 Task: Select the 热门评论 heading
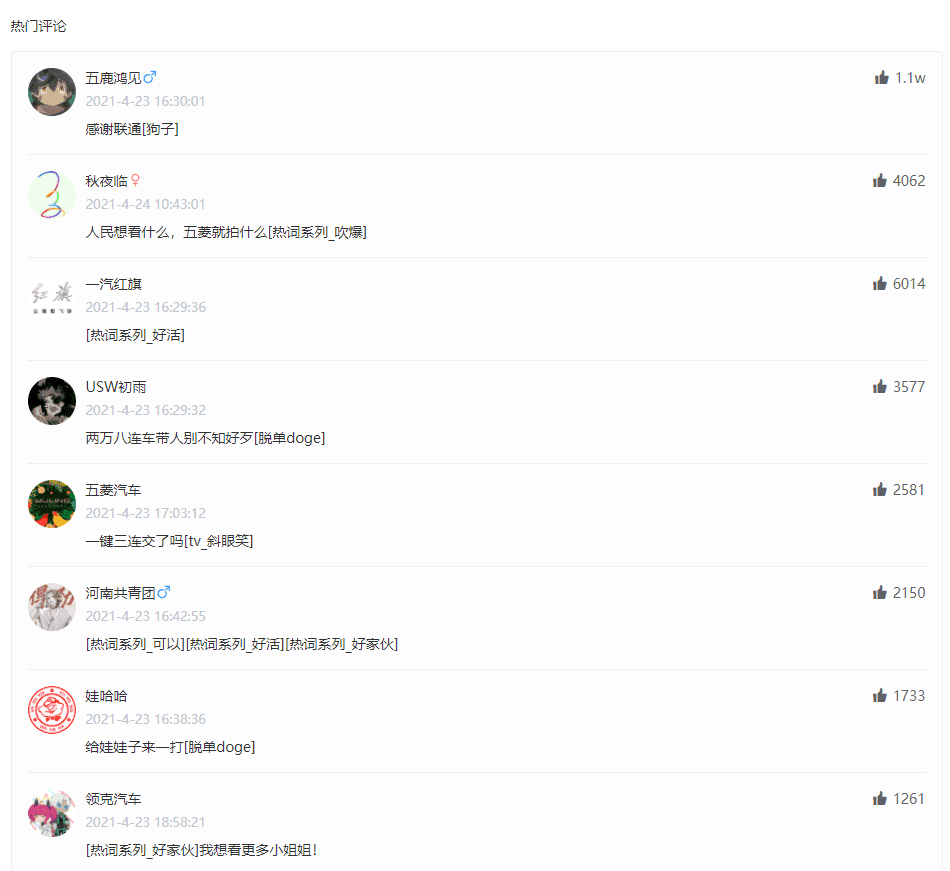coord(38,26)
